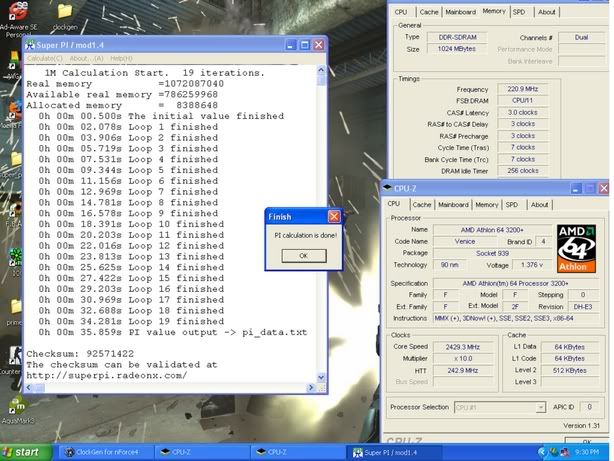Switch to Mainboard tab in top CPU-Z window
This screenshot has width=614, height=461.
[x=461, y=12]
